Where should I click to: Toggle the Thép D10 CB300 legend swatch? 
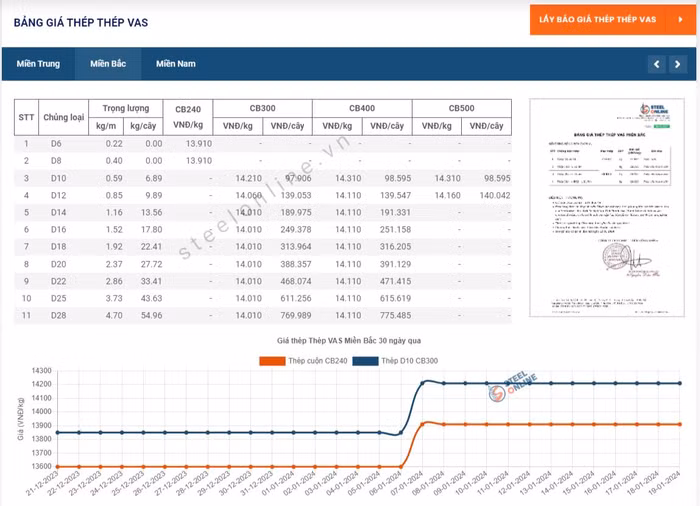(x=365, y=361)
